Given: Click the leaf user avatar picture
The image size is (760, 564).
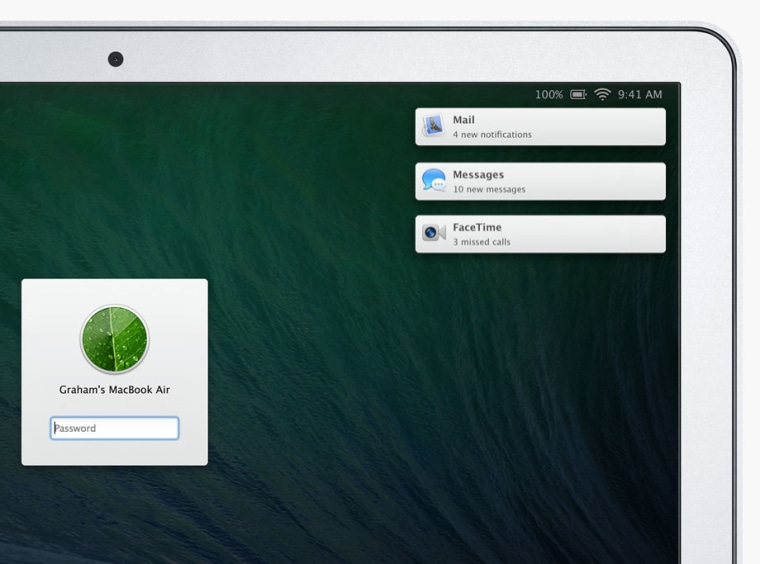Looking at the screenshot, I should tap(114, 339).
